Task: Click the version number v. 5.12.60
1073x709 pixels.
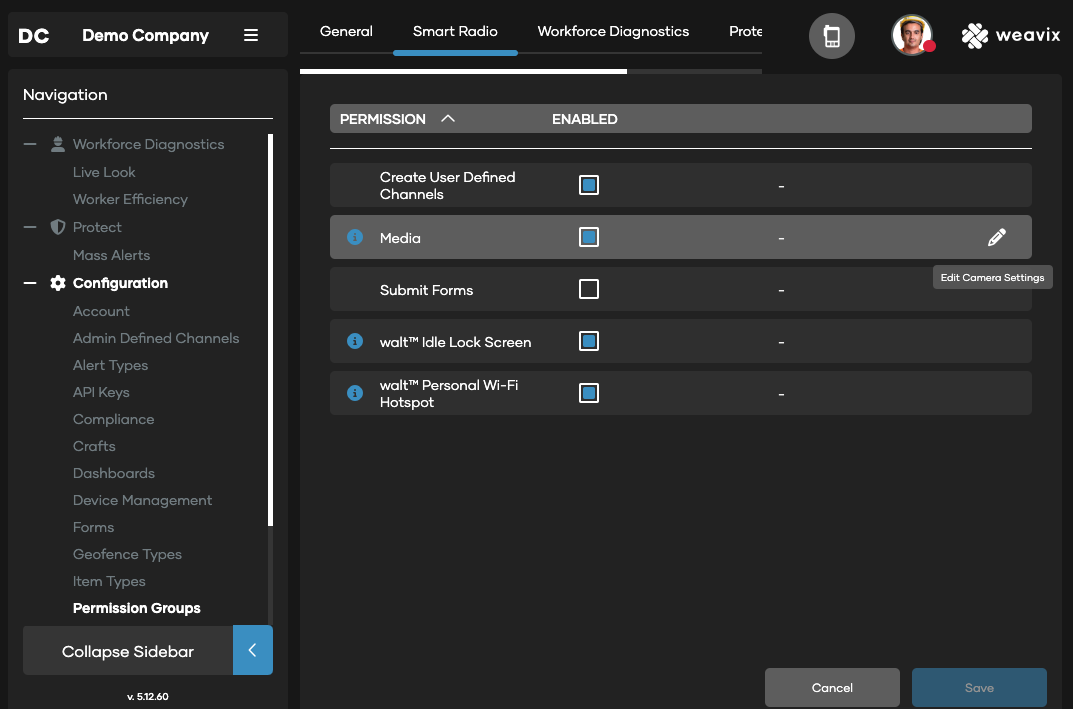Action: pyautogui.click(x=148, y=697)
